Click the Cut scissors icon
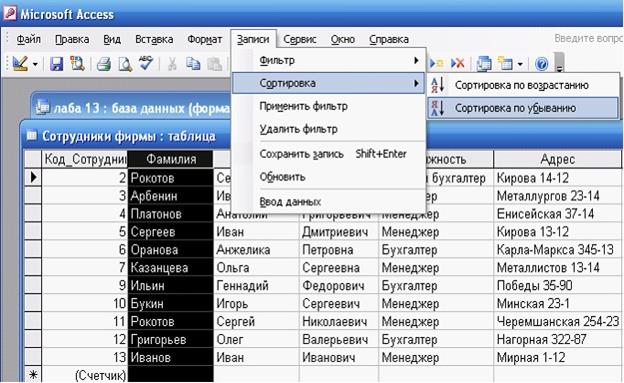Viewport: 624px width, 383px height. [x=172, y=64]
